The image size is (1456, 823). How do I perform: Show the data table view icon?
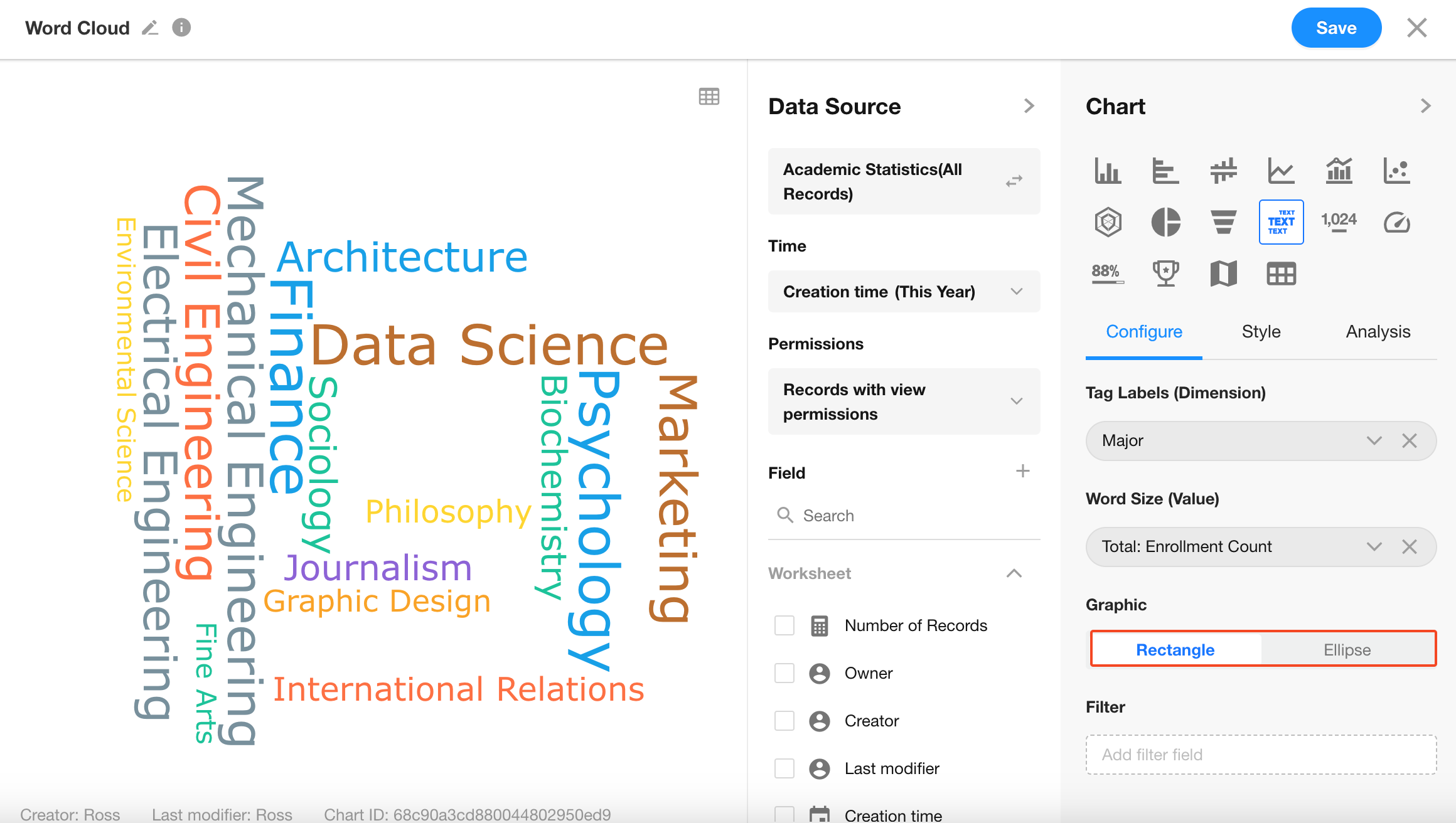pyautogui.click(x=709, y=97)
